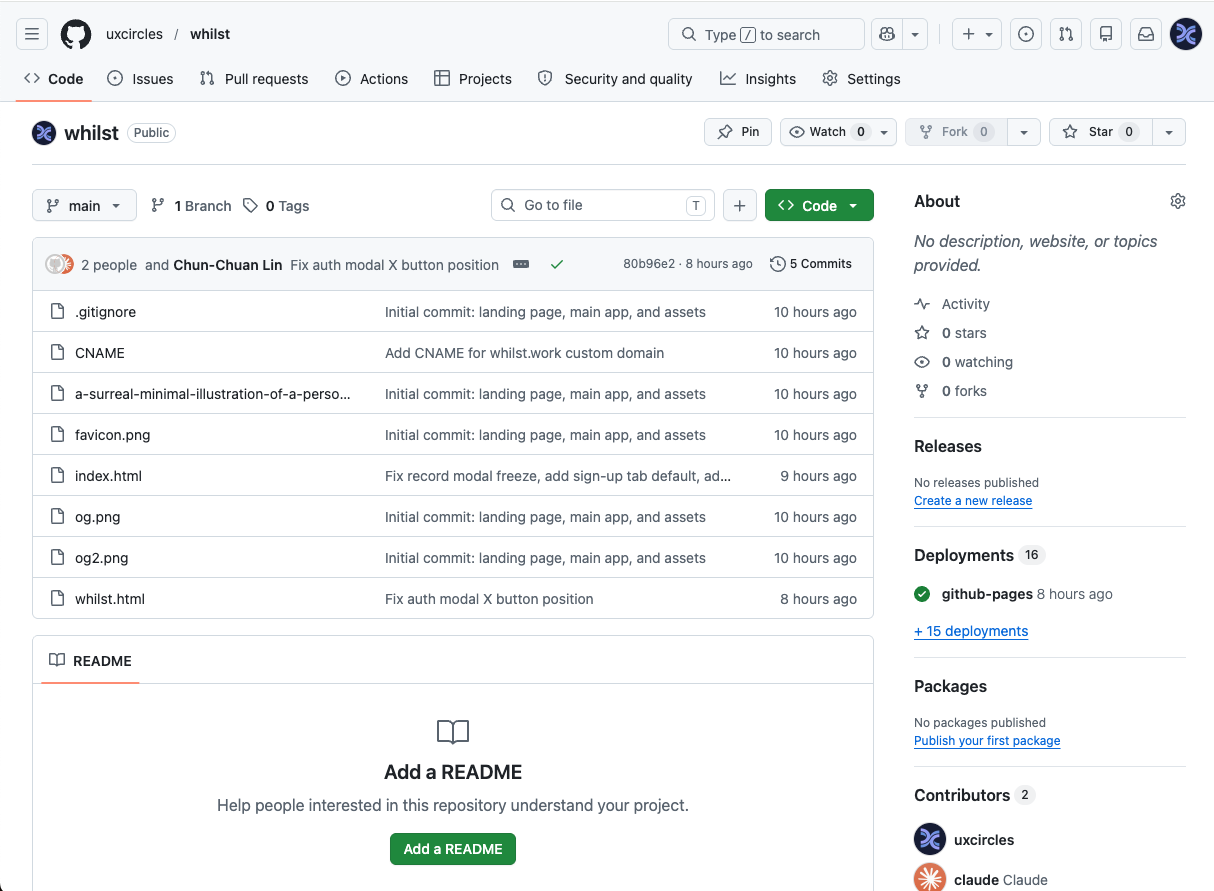
Task: View 1 Branch link
Action: (191, 206)
